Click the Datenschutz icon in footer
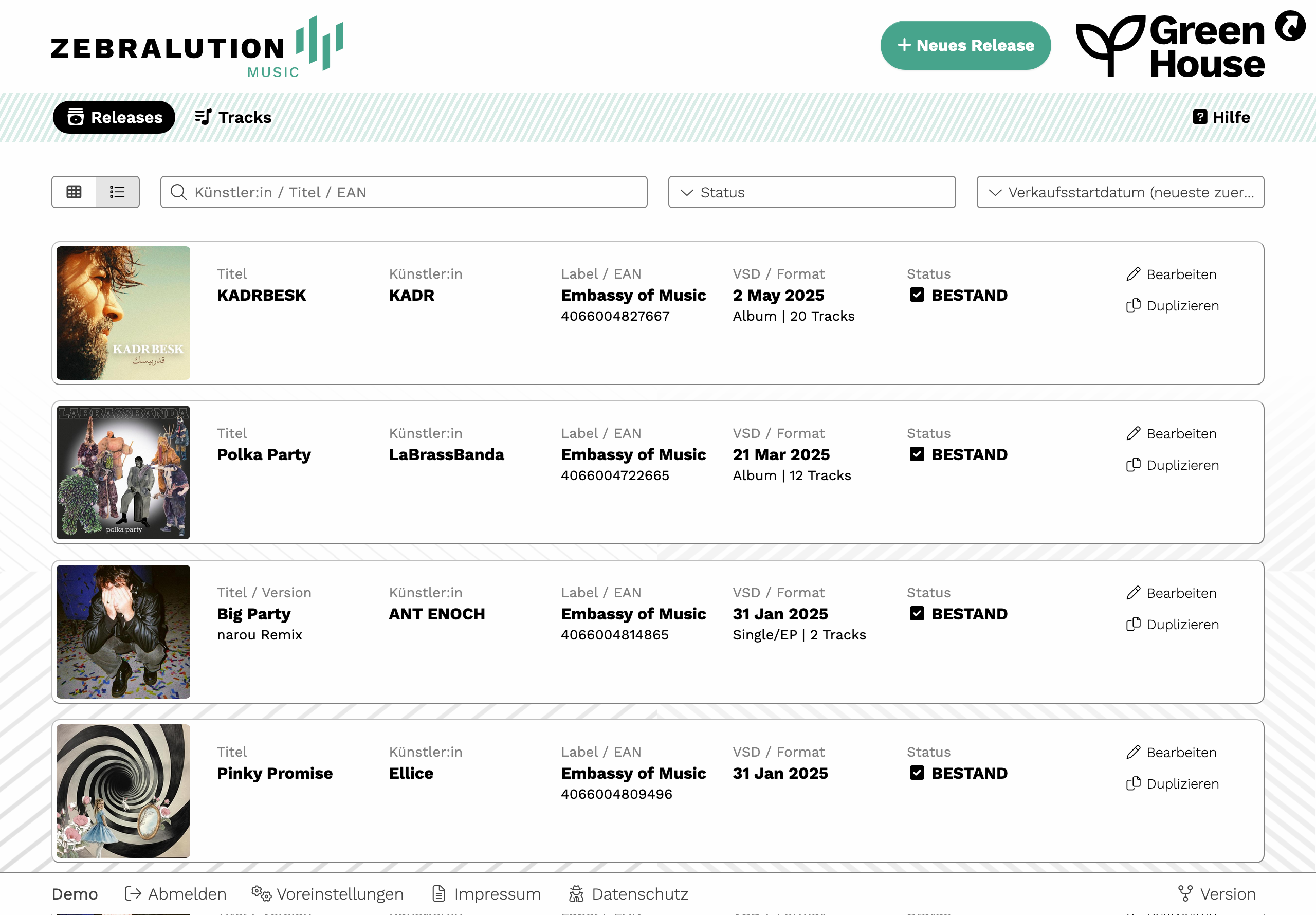This screenshot has height=915, width=1316. coord(576,893)
